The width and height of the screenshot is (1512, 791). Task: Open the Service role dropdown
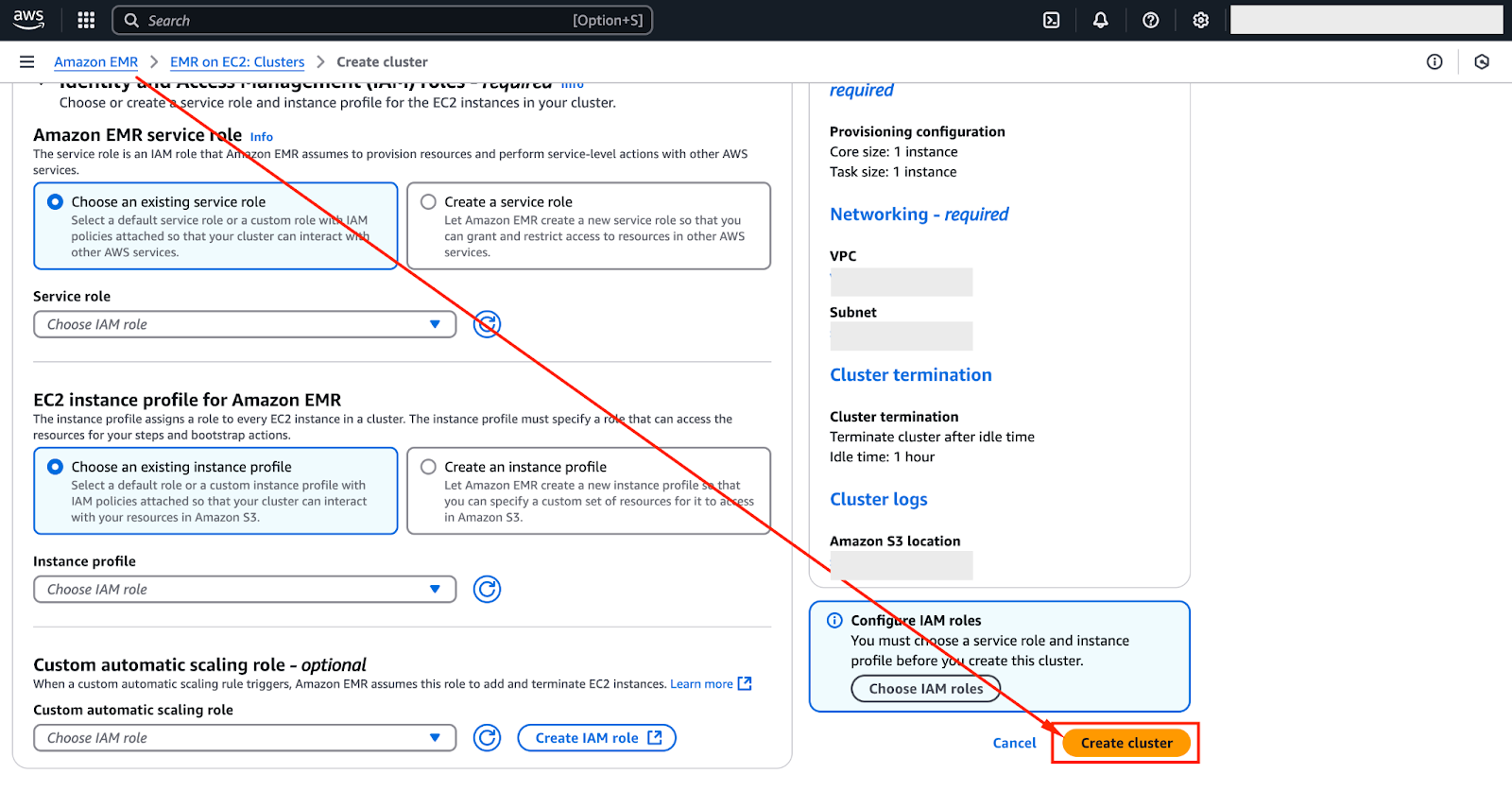[245, 324]
